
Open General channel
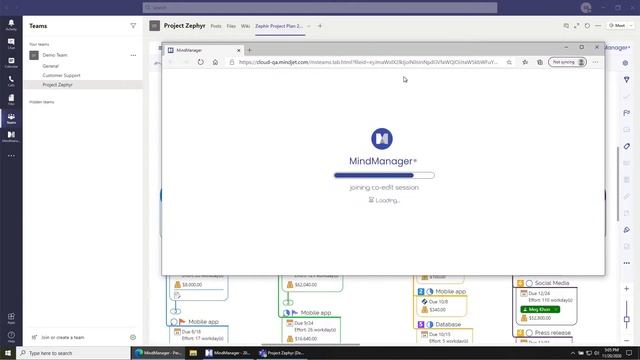pos(51,66)
